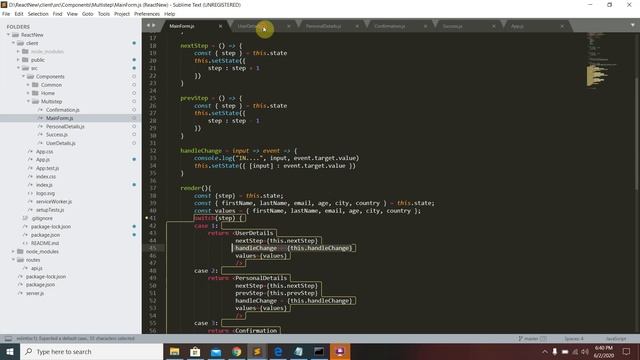
Task: Click the network tray icon
Action: 575,351
